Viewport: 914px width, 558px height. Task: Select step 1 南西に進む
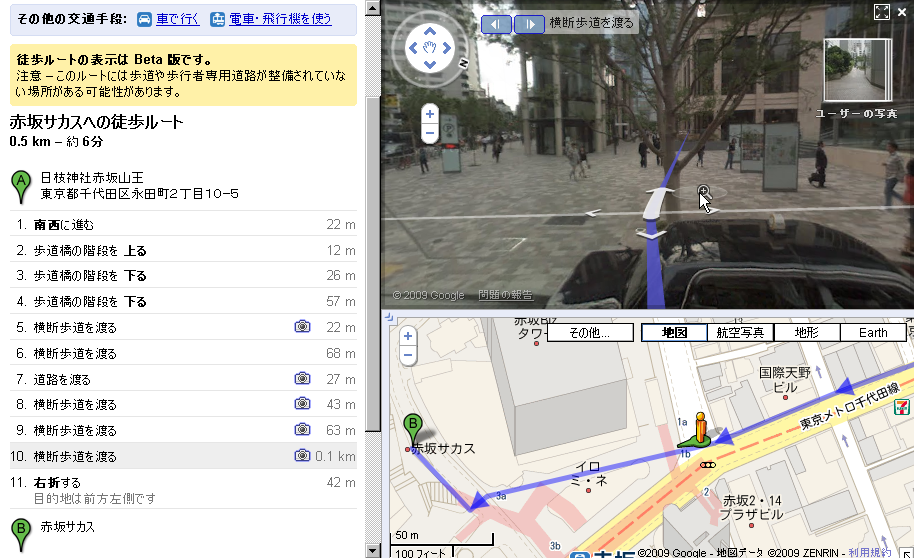[x=183, y=224]
